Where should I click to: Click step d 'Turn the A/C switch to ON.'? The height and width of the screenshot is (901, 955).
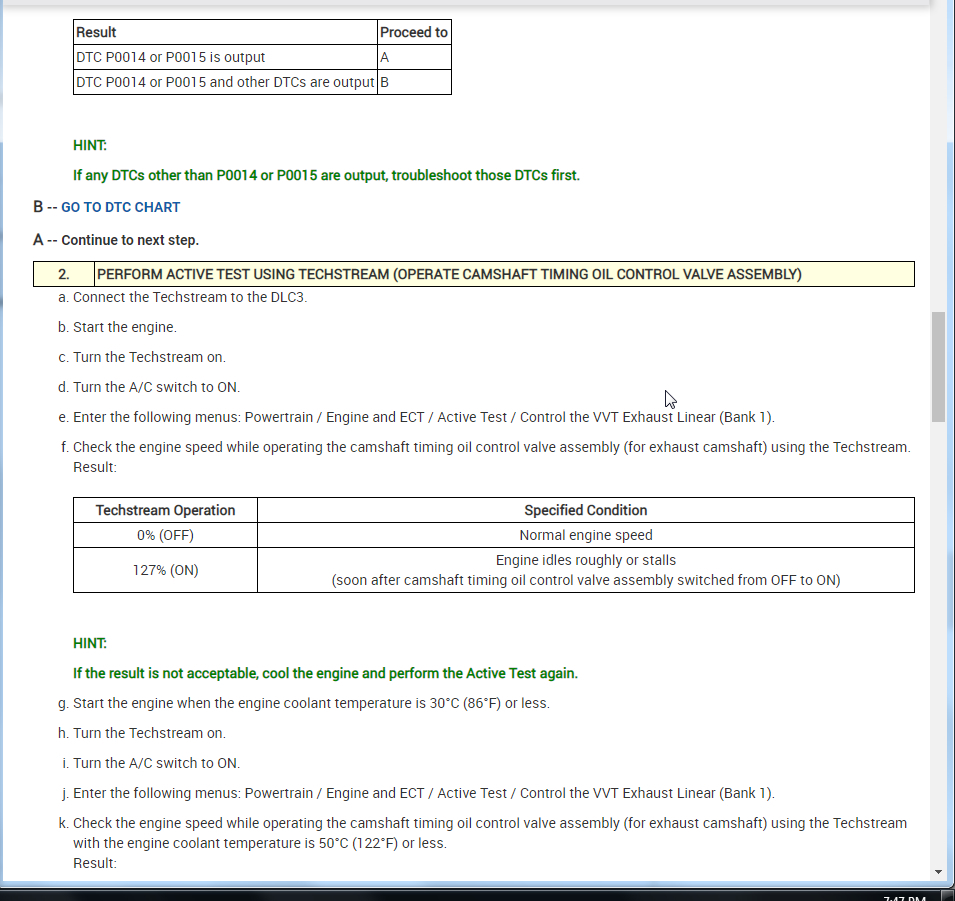point(157,387)
